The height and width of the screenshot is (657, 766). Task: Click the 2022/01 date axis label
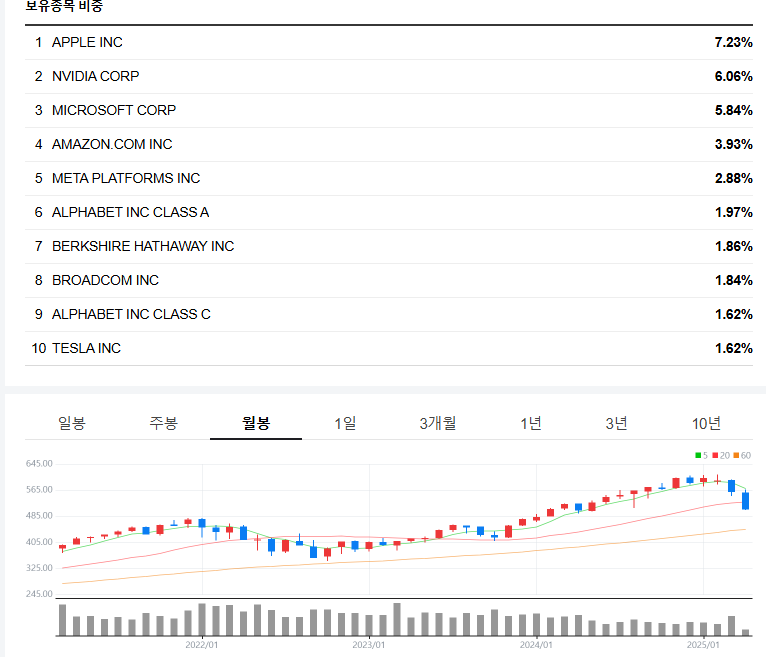tap(202, 645)
